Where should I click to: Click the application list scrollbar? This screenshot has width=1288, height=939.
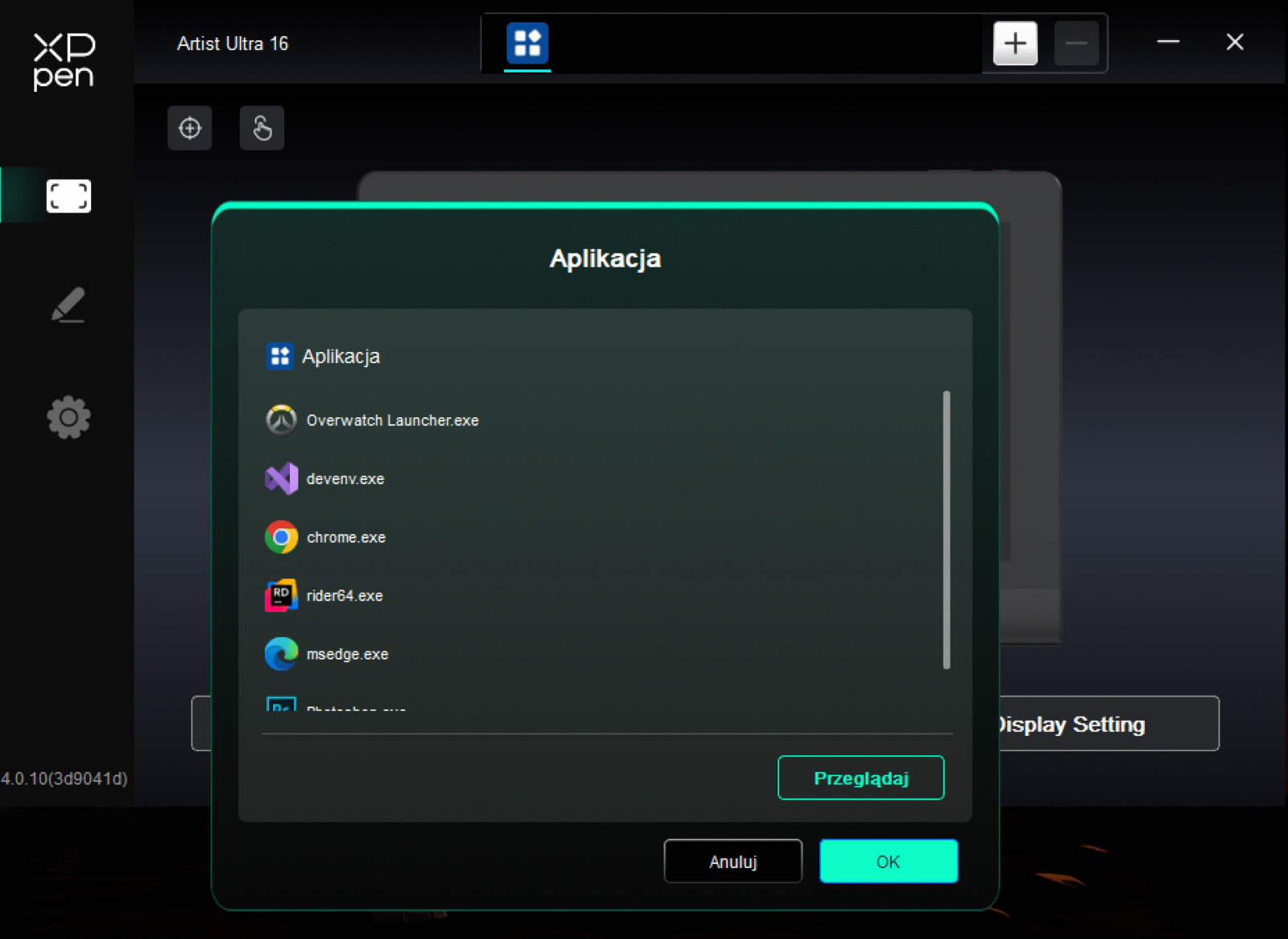947,530
